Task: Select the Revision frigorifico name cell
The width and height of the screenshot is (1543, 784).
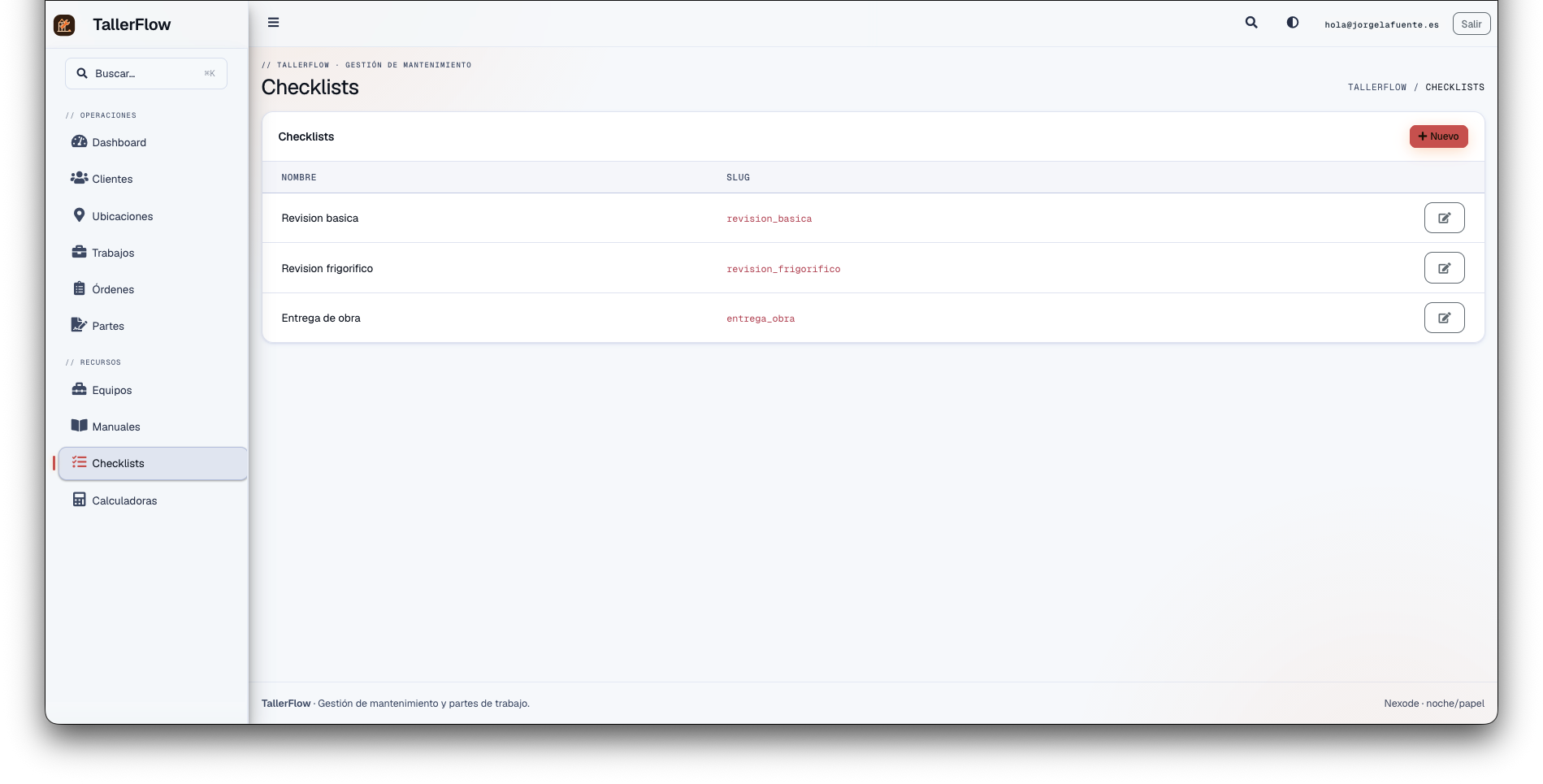Action: 327,268
